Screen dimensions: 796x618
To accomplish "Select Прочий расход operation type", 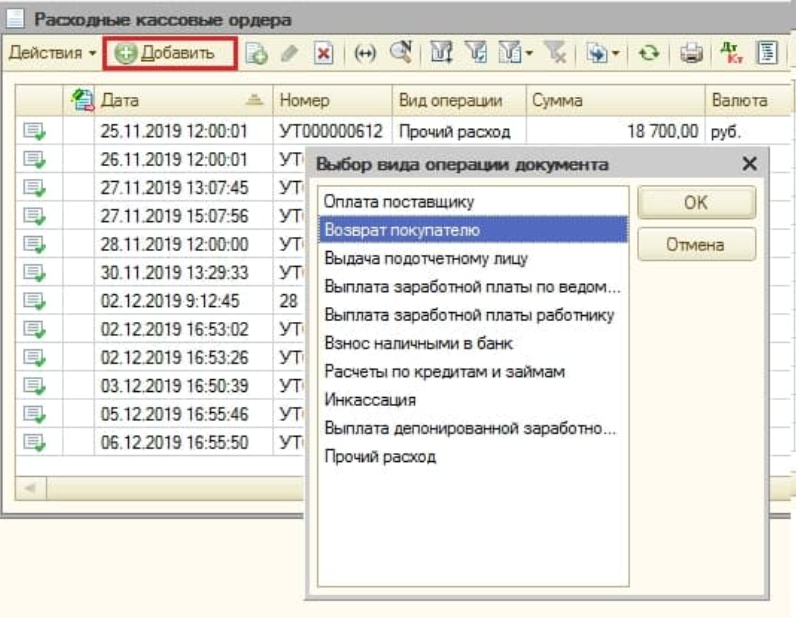I will (380, 456).
